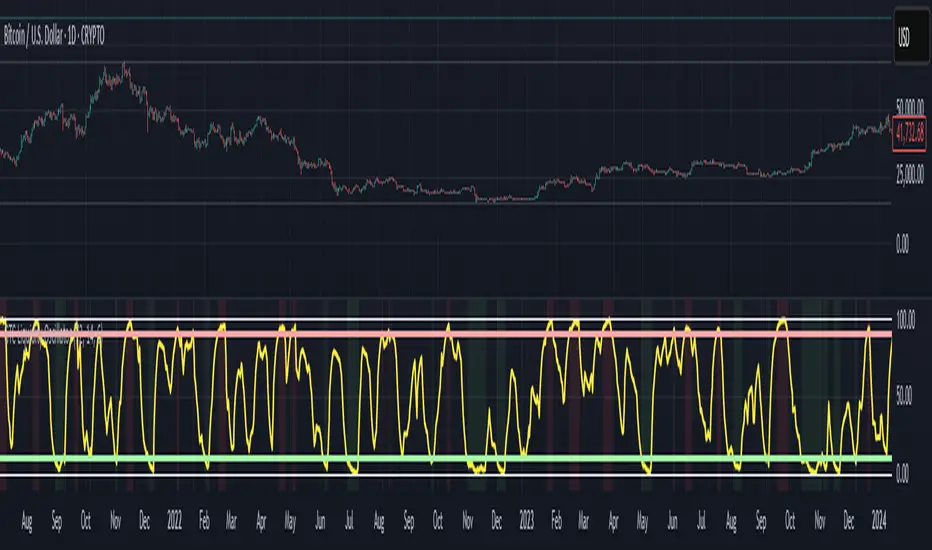Click the red 41,722.68 current price label
Viewport: 932px width, 550px height.
coord(911,128)
